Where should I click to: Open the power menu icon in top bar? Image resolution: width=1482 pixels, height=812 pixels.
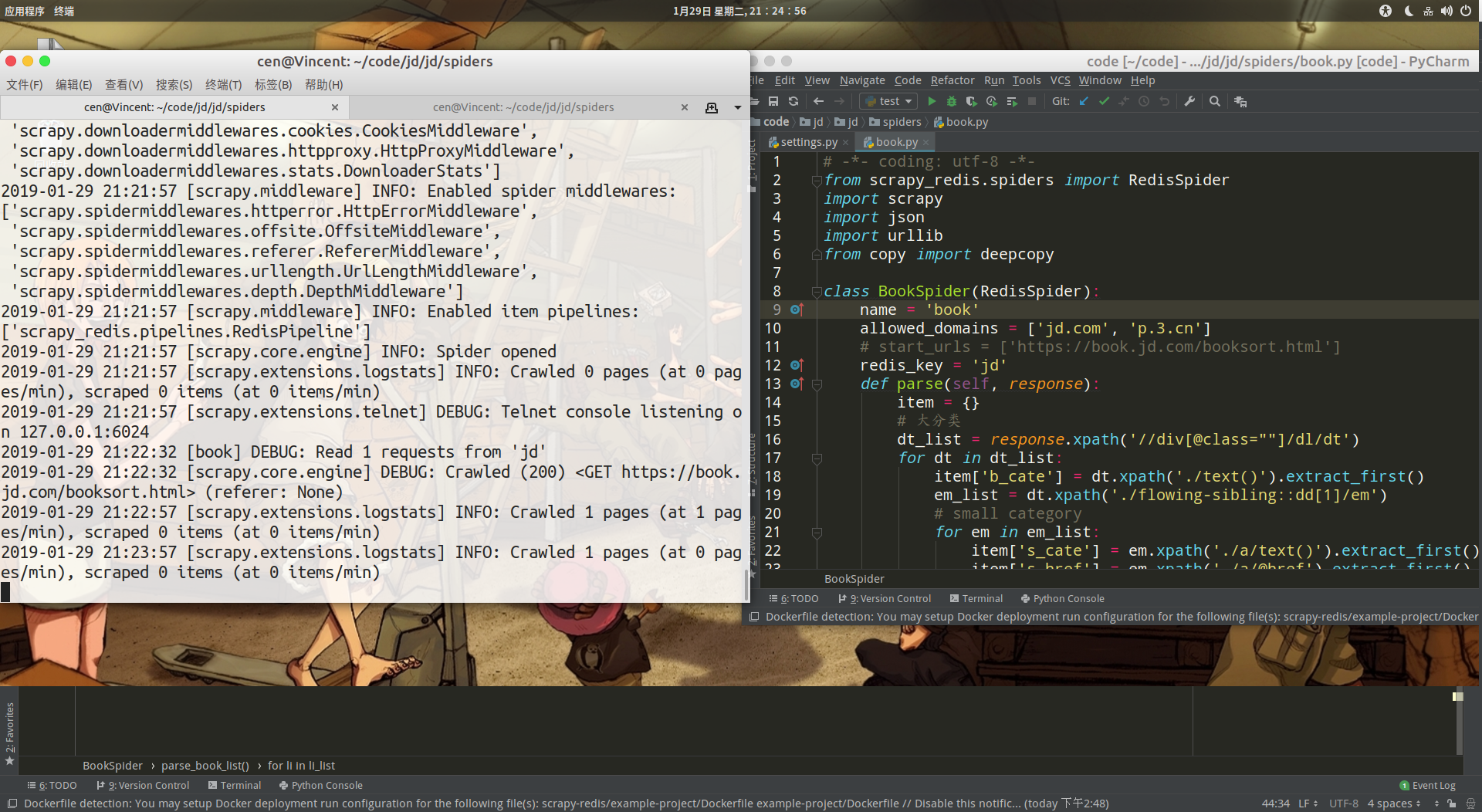click(x=1466, y=11)
